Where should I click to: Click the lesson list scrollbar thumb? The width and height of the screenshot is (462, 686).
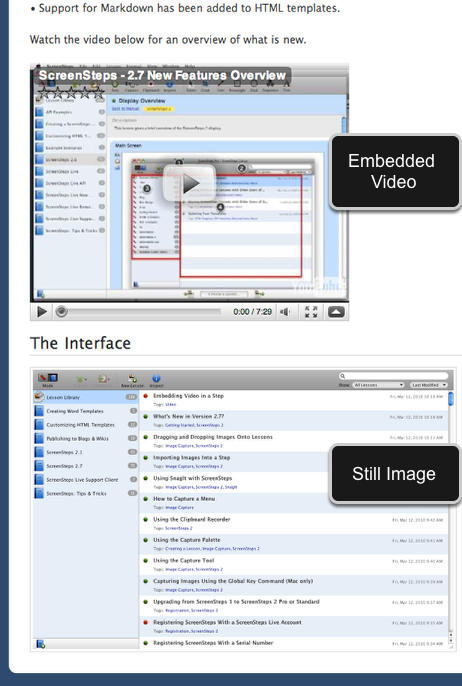tap(451, 399)
